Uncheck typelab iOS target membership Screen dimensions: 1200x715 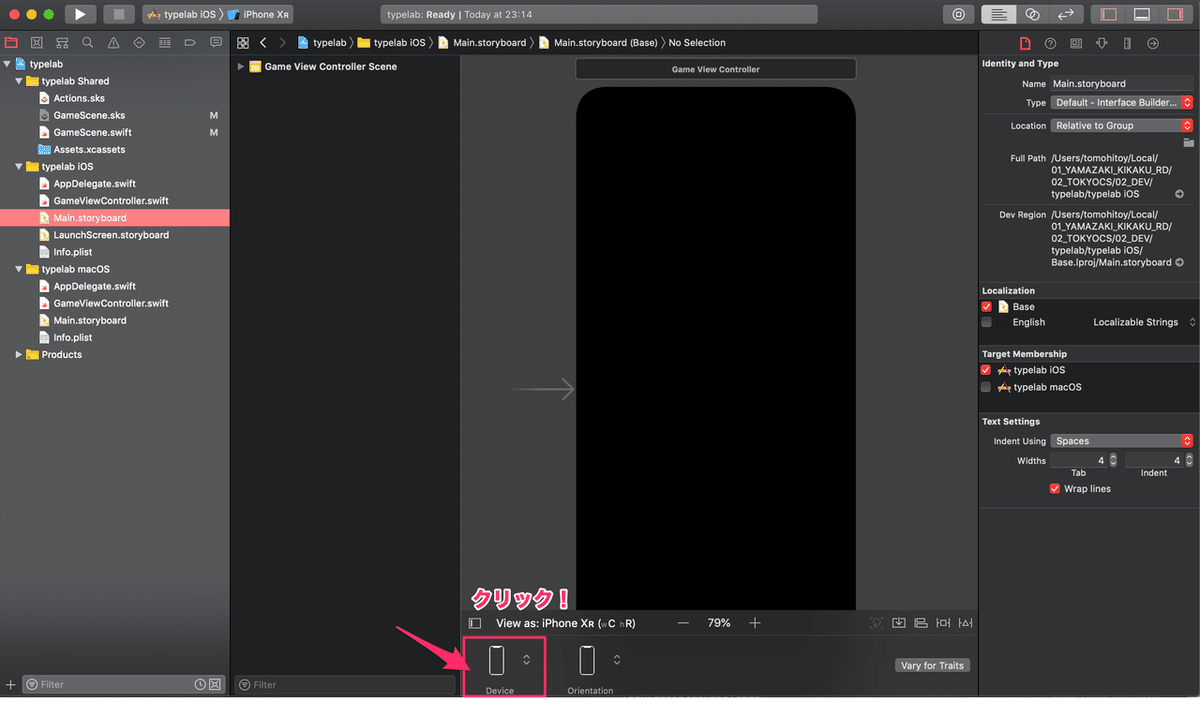click(x=986, y=370)
